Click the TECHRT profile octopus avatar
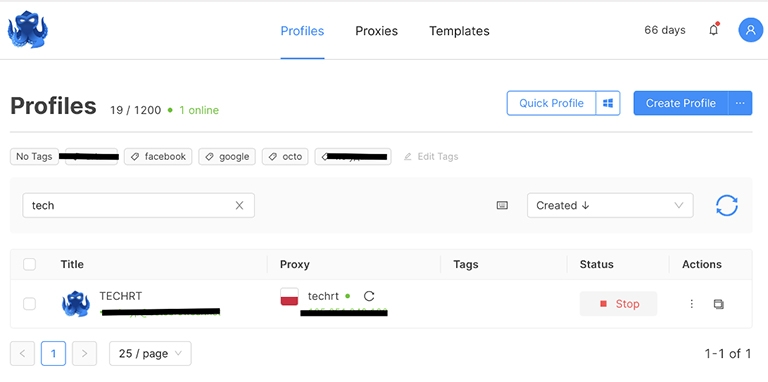 [76, 303]
